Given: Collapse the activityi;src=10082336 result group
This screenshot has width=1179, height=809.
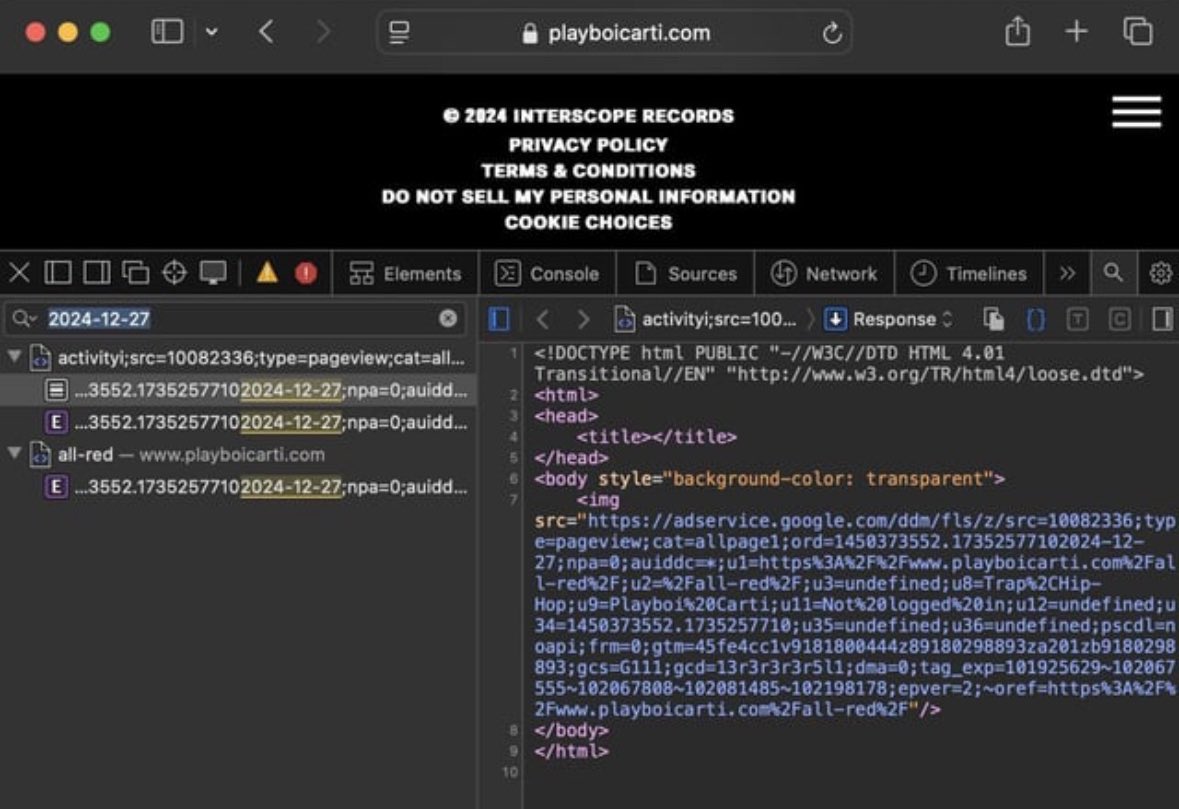Looking at the screenshot, I should (14, 357).
